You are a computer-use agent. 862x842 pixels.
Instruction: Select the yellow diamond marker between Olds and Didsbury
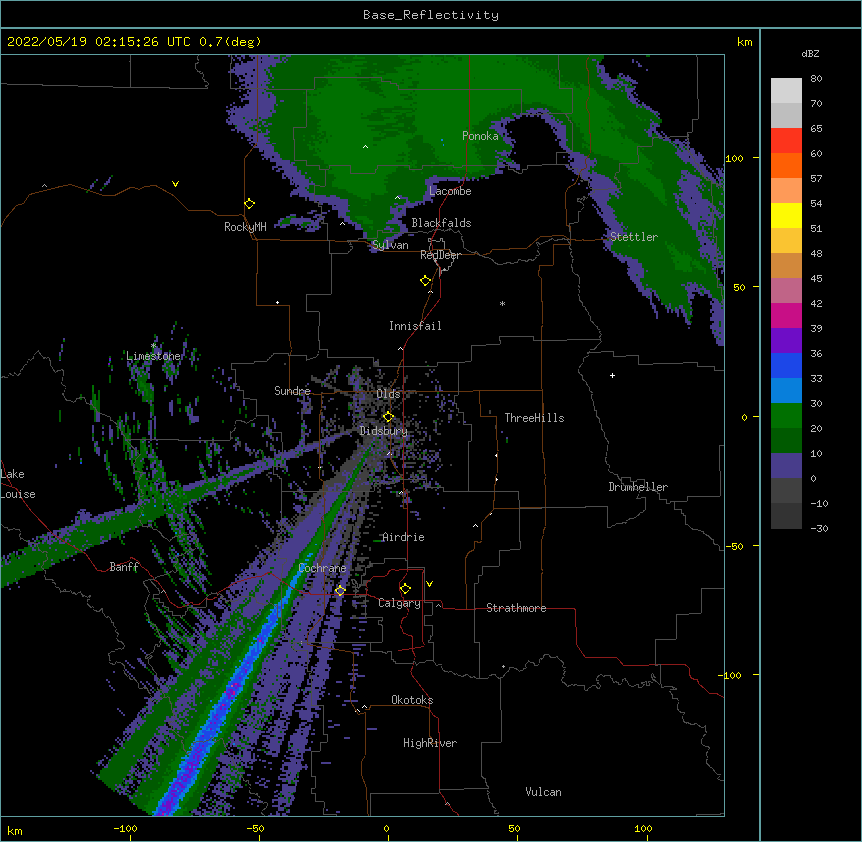coord(388,417)
